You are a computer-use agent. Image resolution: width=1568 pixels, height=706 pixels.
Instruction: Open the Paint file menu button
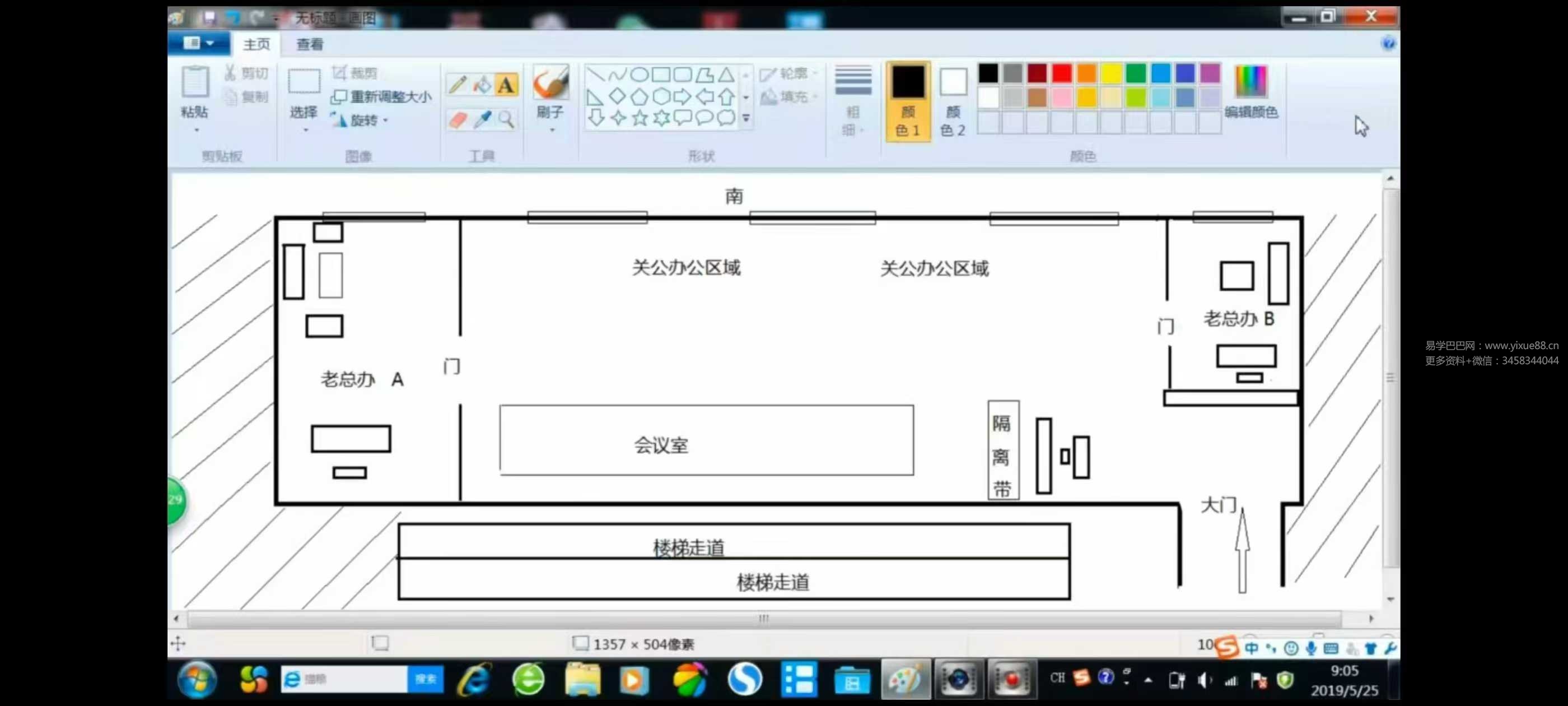point(198,43)
